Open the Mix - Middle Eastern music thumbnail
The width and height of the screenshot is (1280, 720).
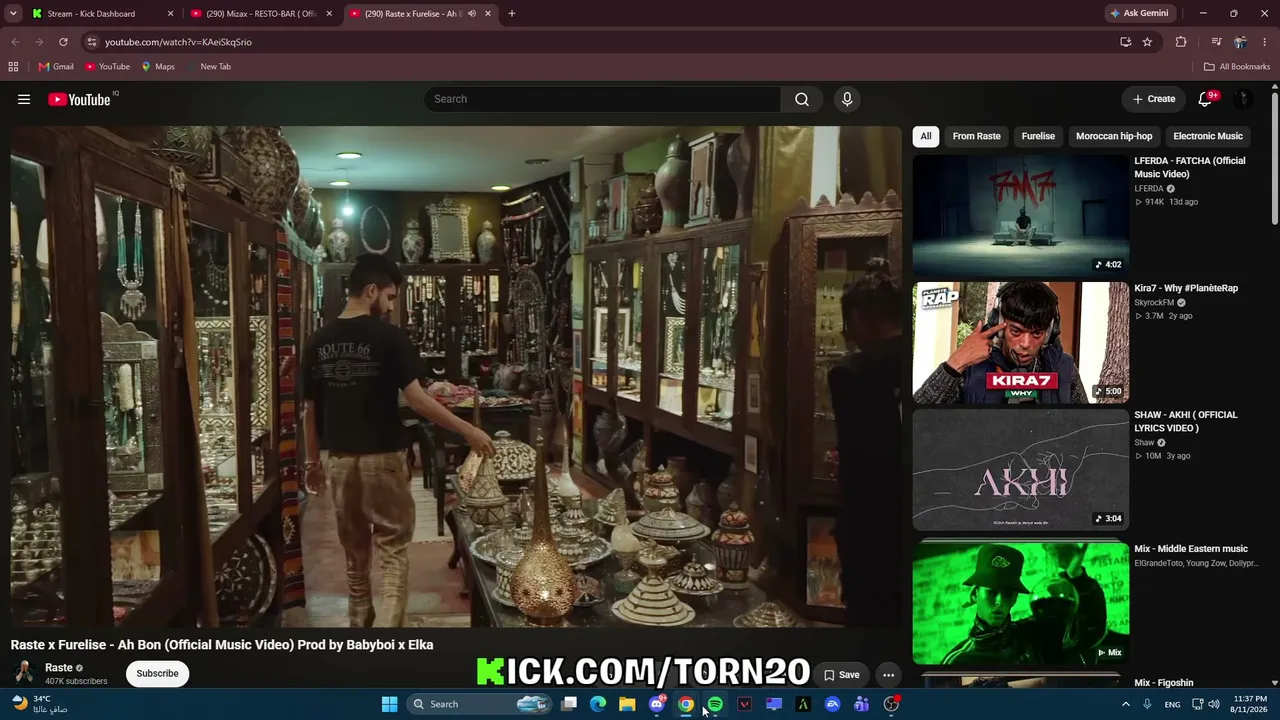coord(1020,603)
